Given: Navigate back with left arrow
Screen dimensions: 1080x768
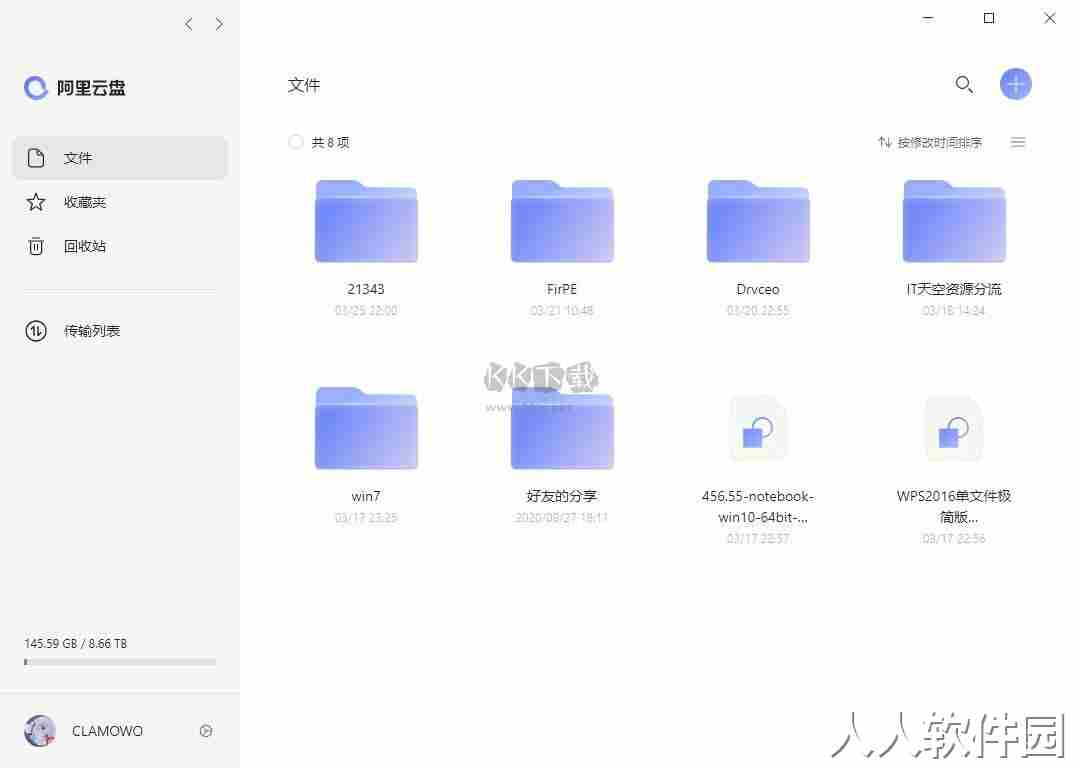Looking at the screenshot, I should pos(189,24).
